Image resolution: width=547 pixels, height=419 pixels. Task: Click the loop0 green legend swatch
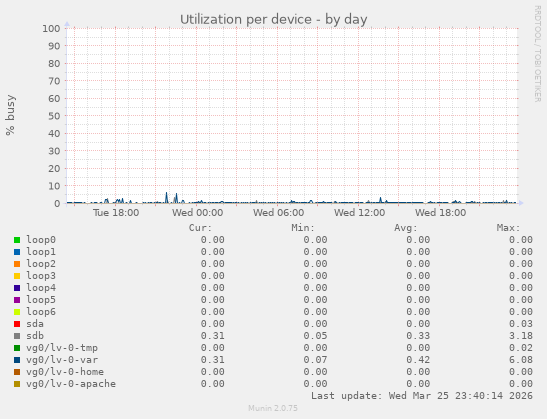click(17, 240)
